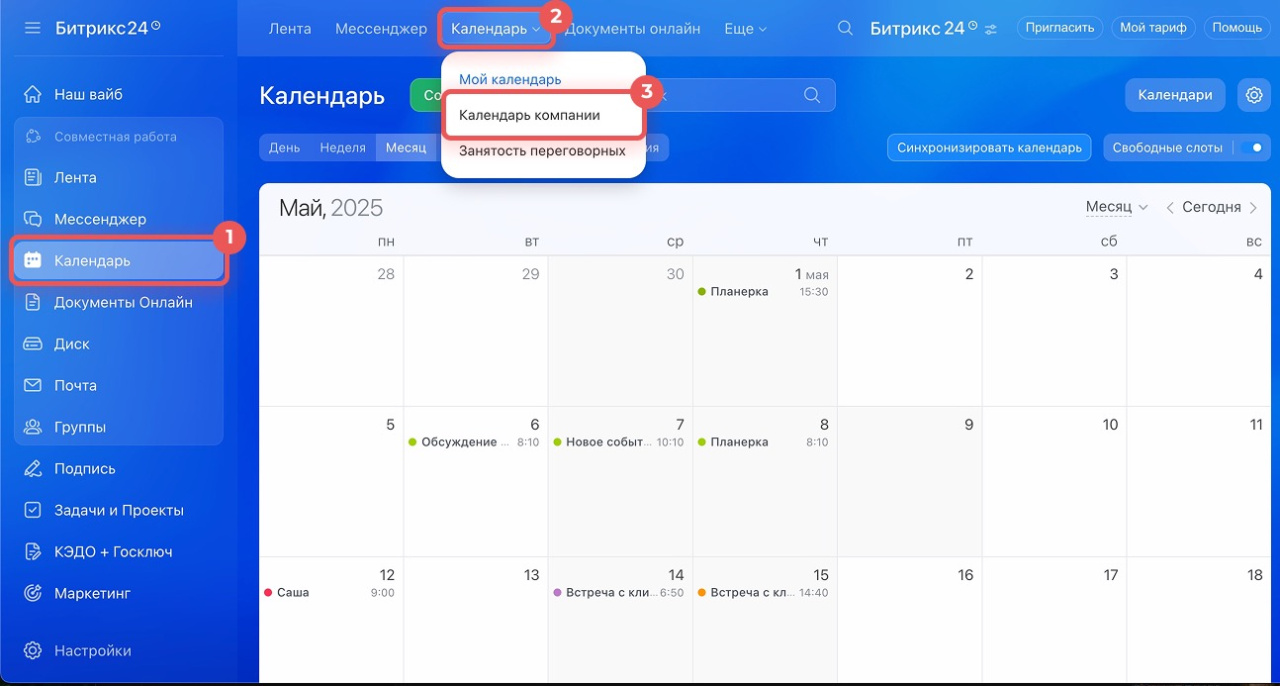Switch to День view tab
This screenshot has height=686, width=1280.
pyautogui.click(x=284, y=148)
